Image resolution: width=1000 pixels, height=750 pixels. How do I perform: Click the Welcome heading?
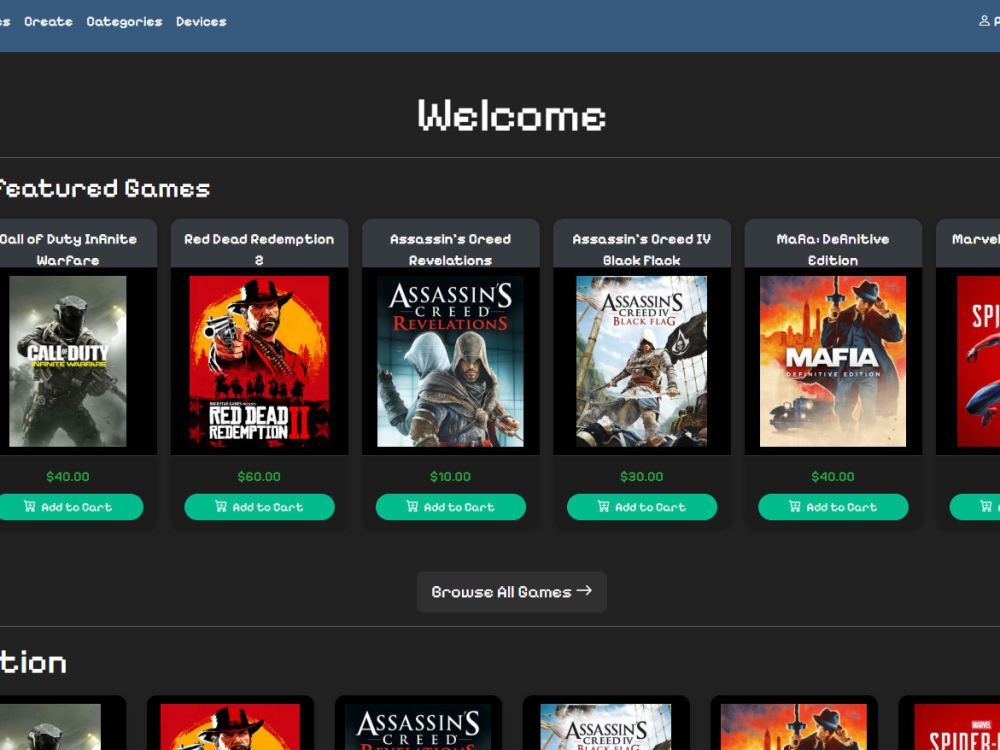[512, 116]
